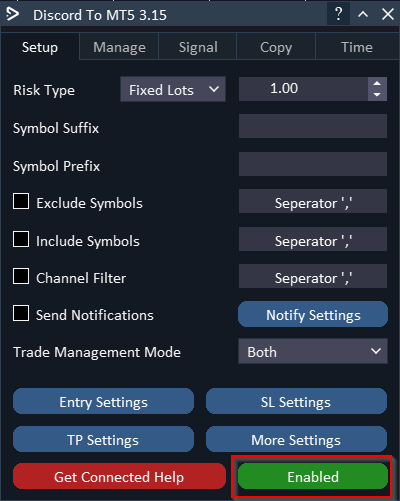This screenshot has height=501, width=400.
Task: Enable the Exclude Symbols checkbox
Action: pos(21,201)
